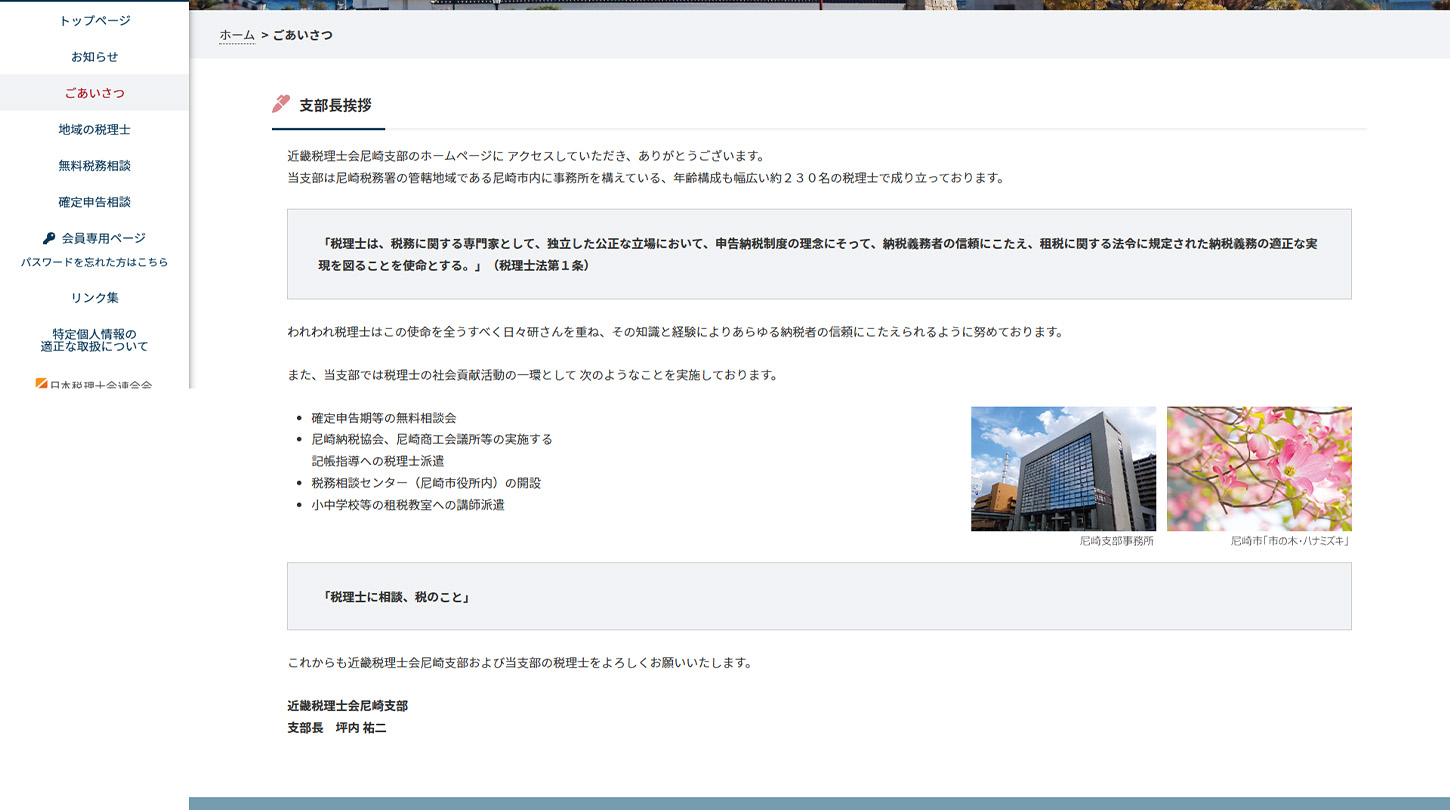Click the 尼崎支部事務所 building photo
This screenshot has height=810, width=1450.
1063,468
